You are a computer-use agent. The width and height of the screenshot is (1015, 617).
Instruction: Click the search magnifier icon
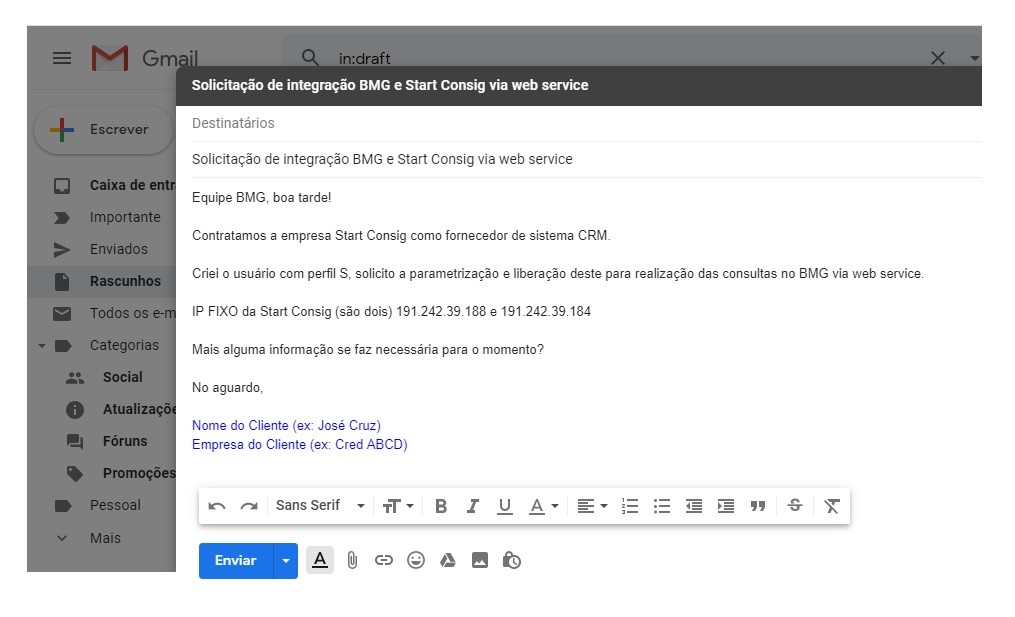pyautogui.click(x=310, y=58)
